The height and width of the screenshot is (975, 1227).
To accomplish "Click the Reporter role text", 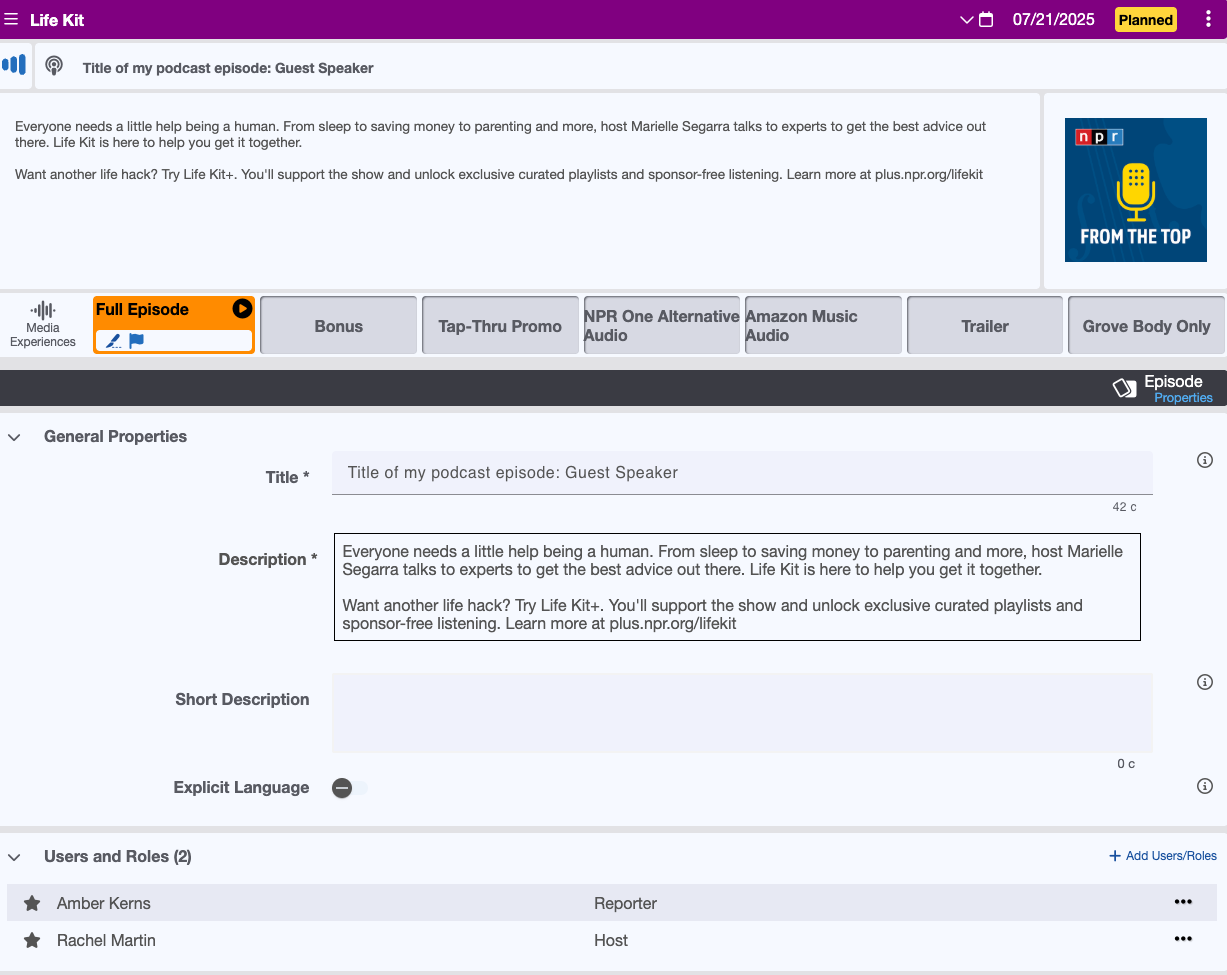I will (x=625, y=903).
